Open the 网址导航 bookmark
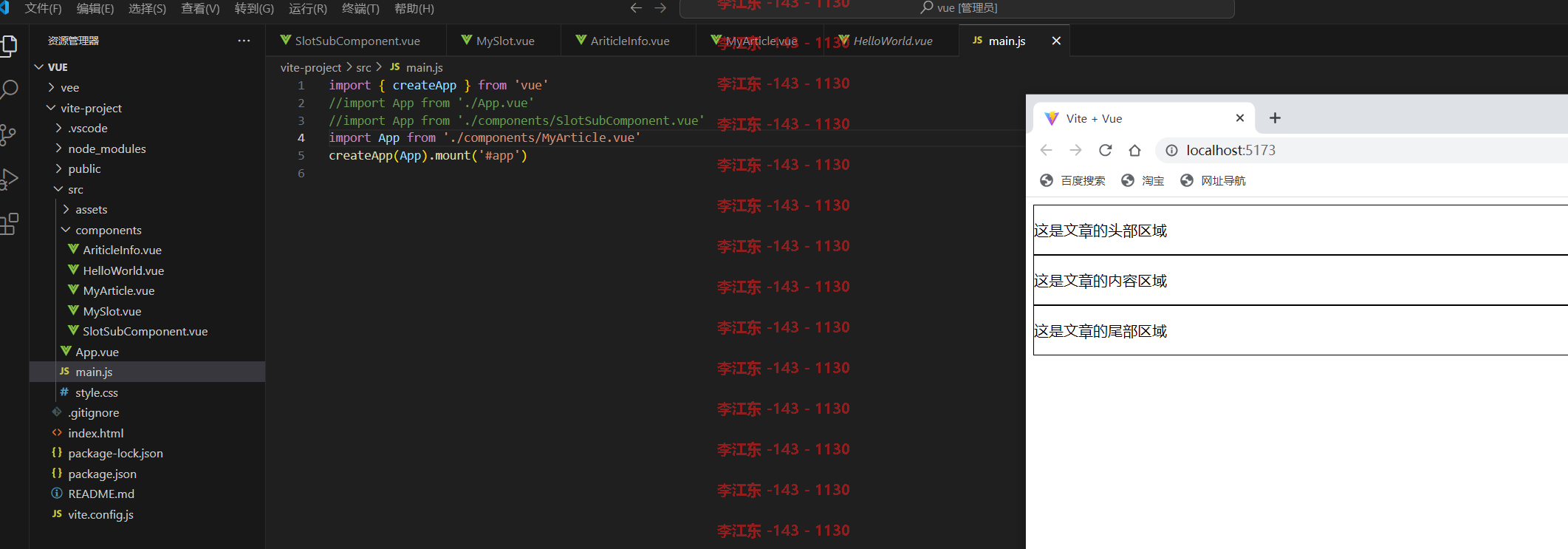The image size is (1568, 549). tap(1213, 181)
